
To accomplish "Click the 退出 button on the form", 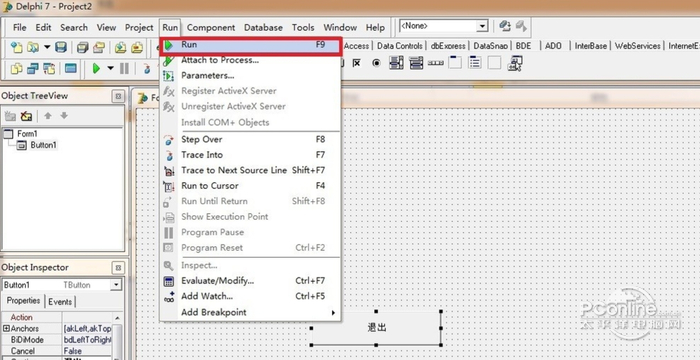I will pos(376,328).
